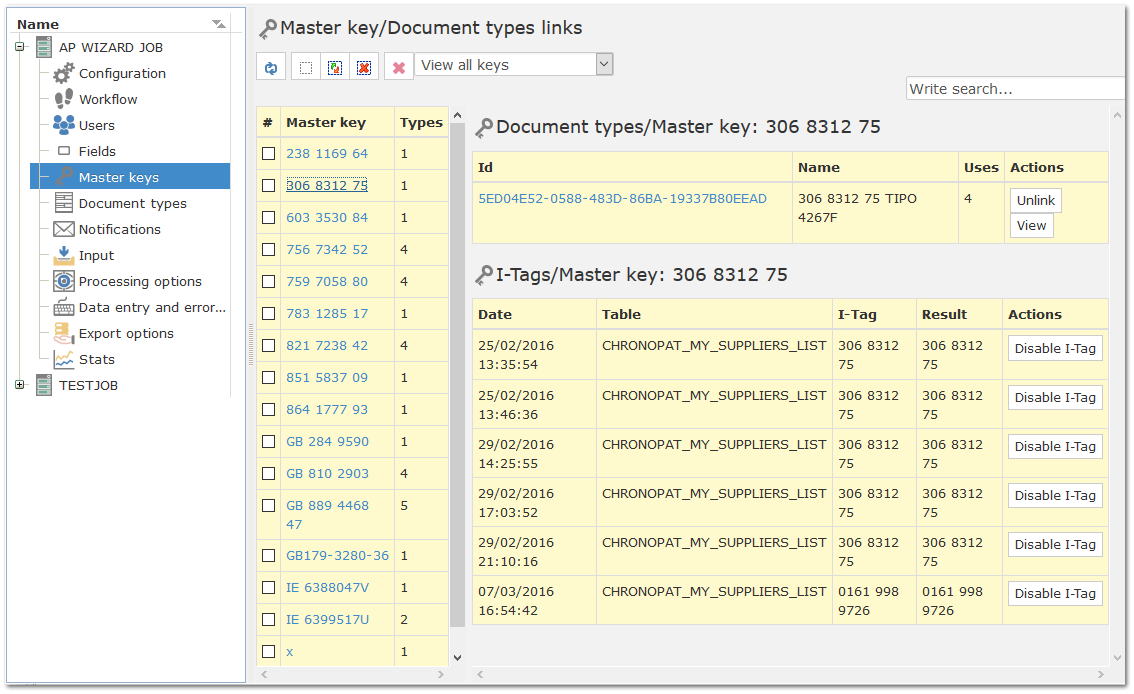Check the box beside GB 810 2903
1134x694 pixels.
pyautogui.click(x=268, y=474)
